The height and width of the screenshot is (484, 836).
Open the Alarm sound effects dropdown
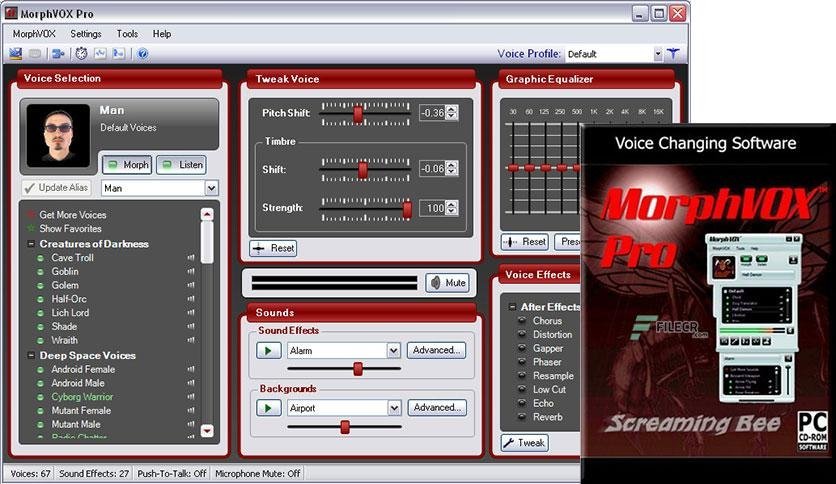click(393, 350)
